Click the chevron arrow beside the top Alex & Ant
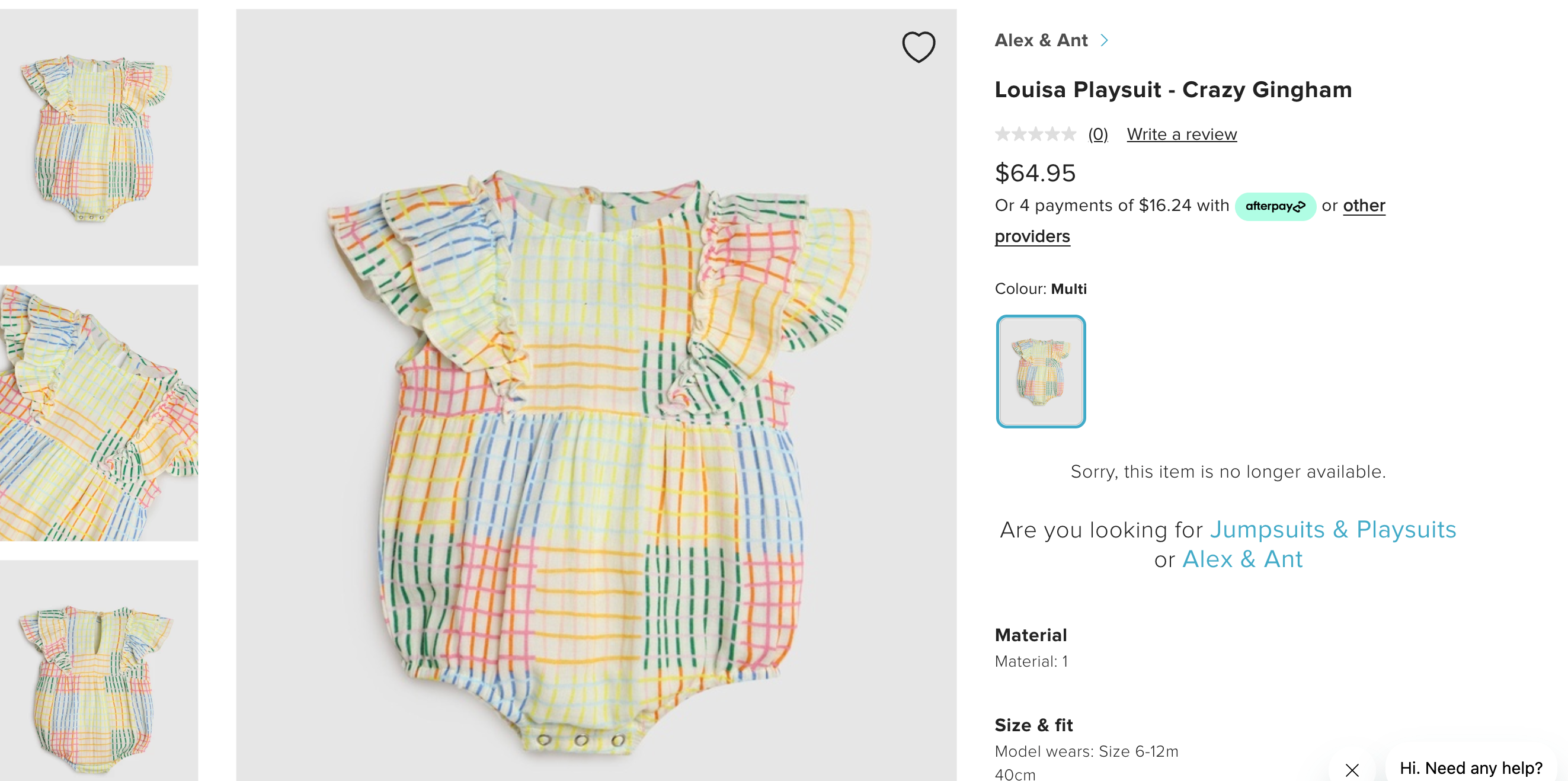 [1104, 40]
